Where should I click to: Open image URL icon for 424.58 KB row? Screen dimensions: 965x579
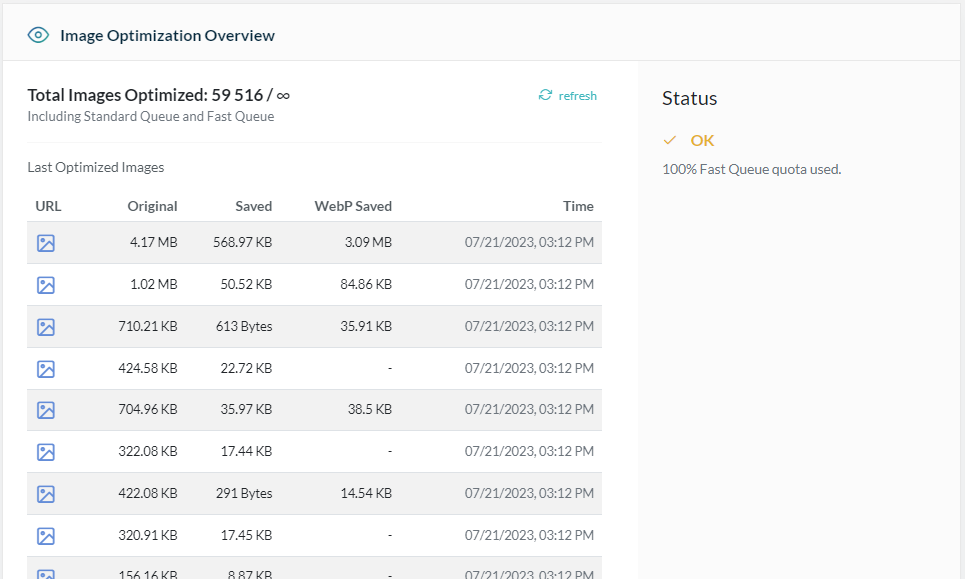(x=46, y=369)
